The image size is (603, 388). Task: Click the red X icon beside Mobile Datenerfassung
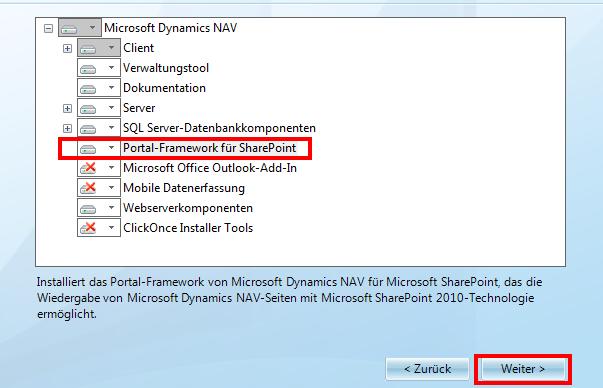[x=88, y=188]
